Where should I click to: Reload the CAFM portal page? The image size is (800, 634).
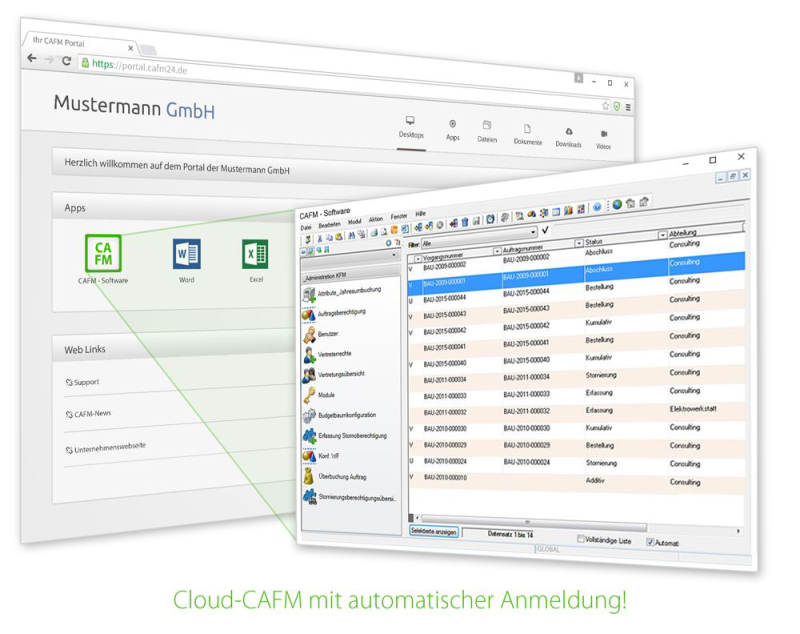click(x=66, y=61)
